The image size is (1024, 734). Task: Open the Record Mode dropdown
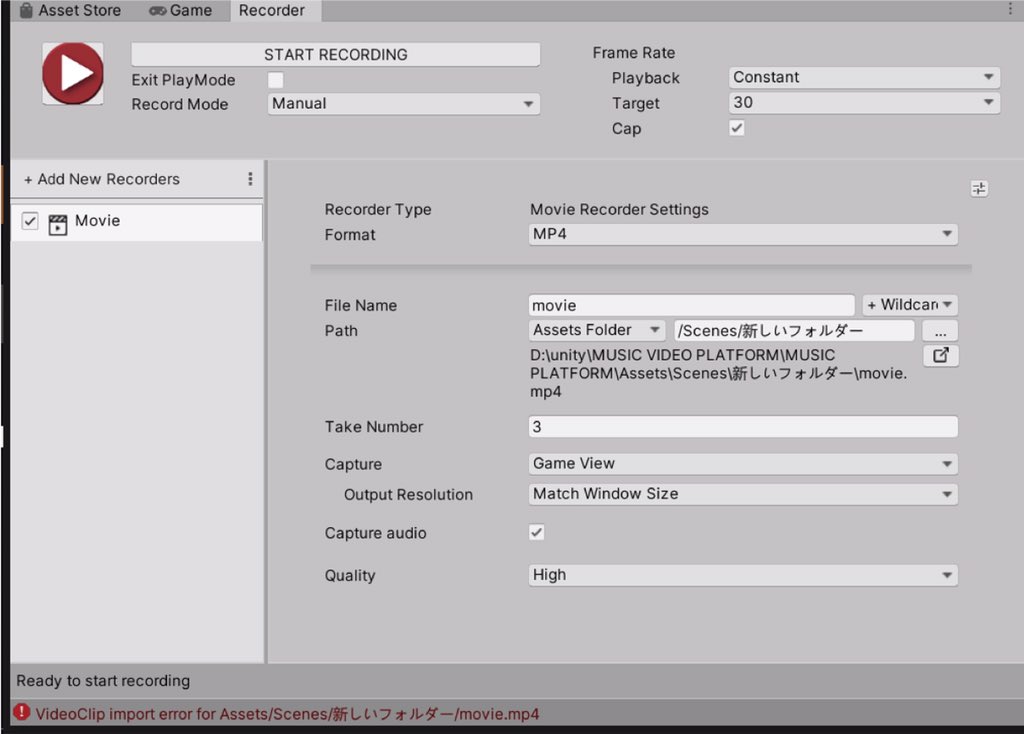click(x=403, y=104)
